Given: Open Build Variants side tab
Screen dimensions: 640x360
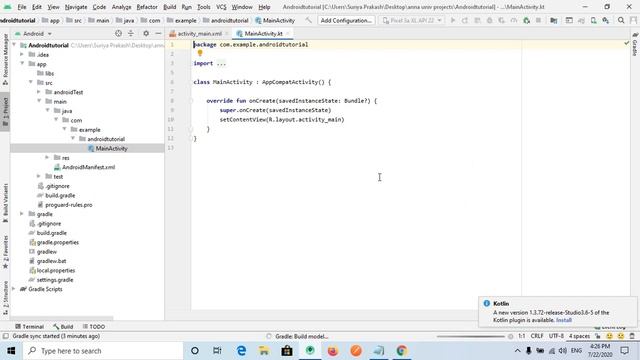Looking at the screenshot, I should [x=5, y=203].
